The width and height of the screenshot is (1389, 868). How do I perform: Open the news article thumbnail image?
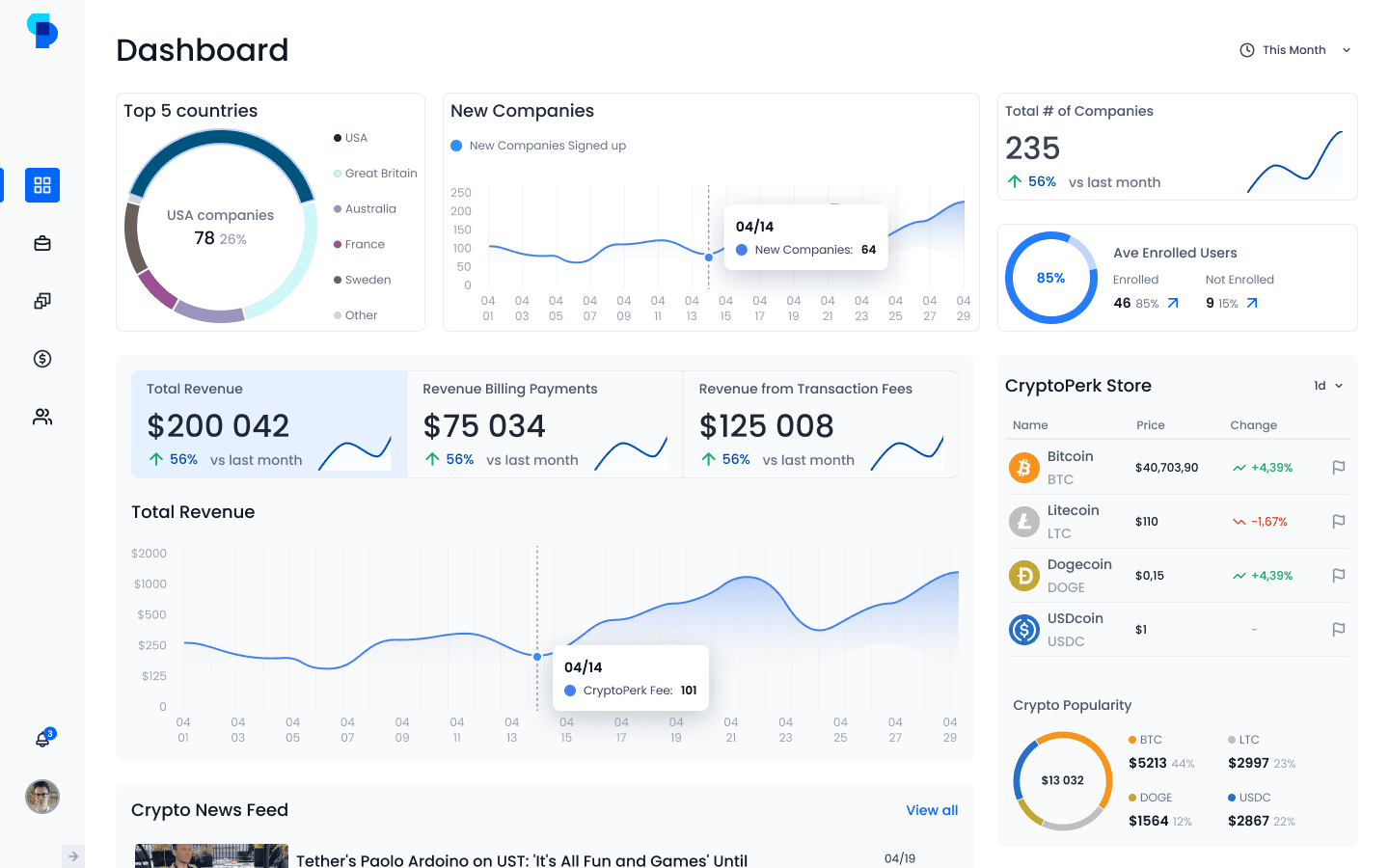pyautogui.click(x=211, y=856)
